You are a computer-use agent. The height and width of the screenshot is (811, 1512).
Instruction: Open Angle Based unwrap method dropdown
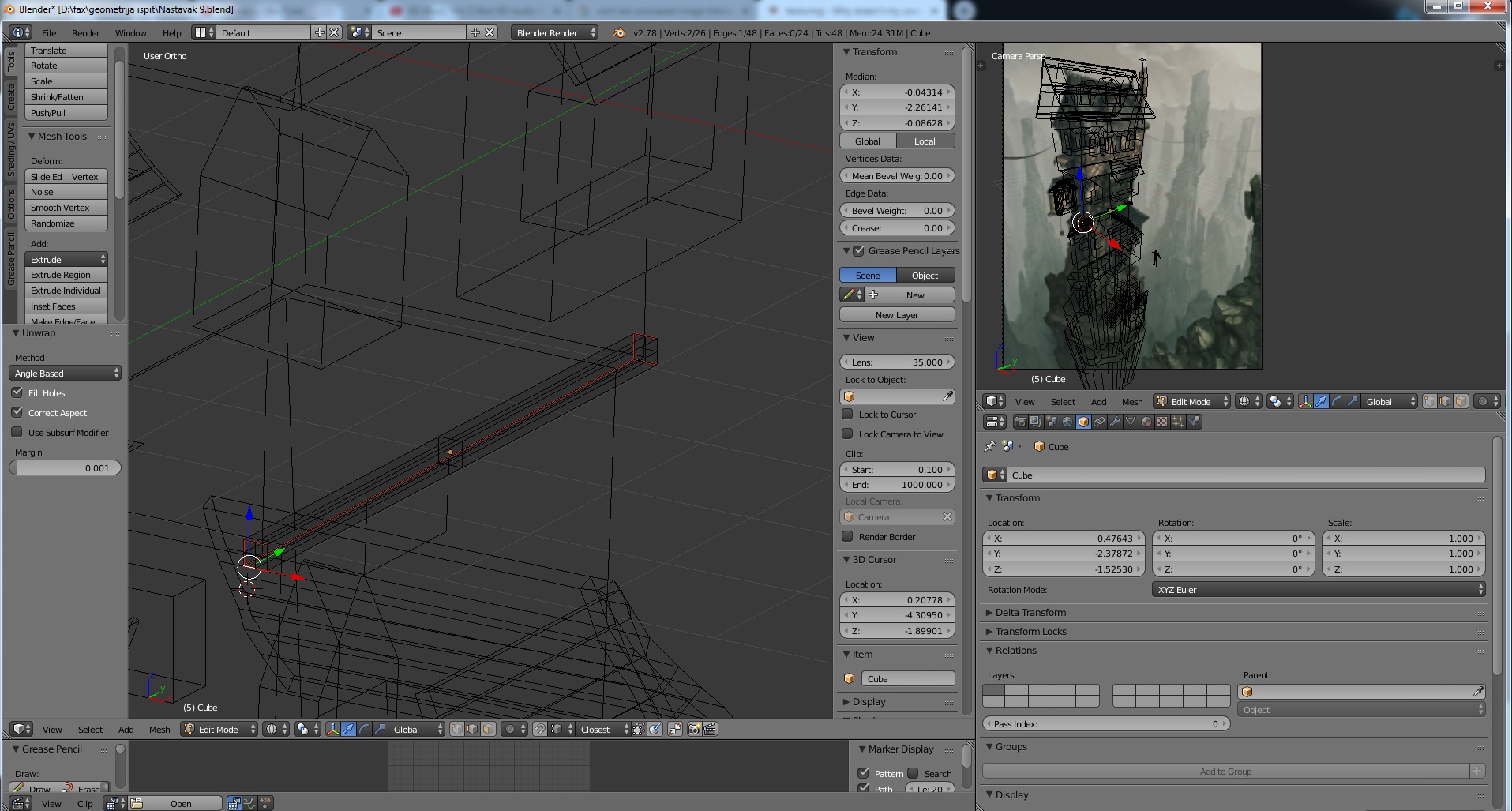[x=65, y=373]
